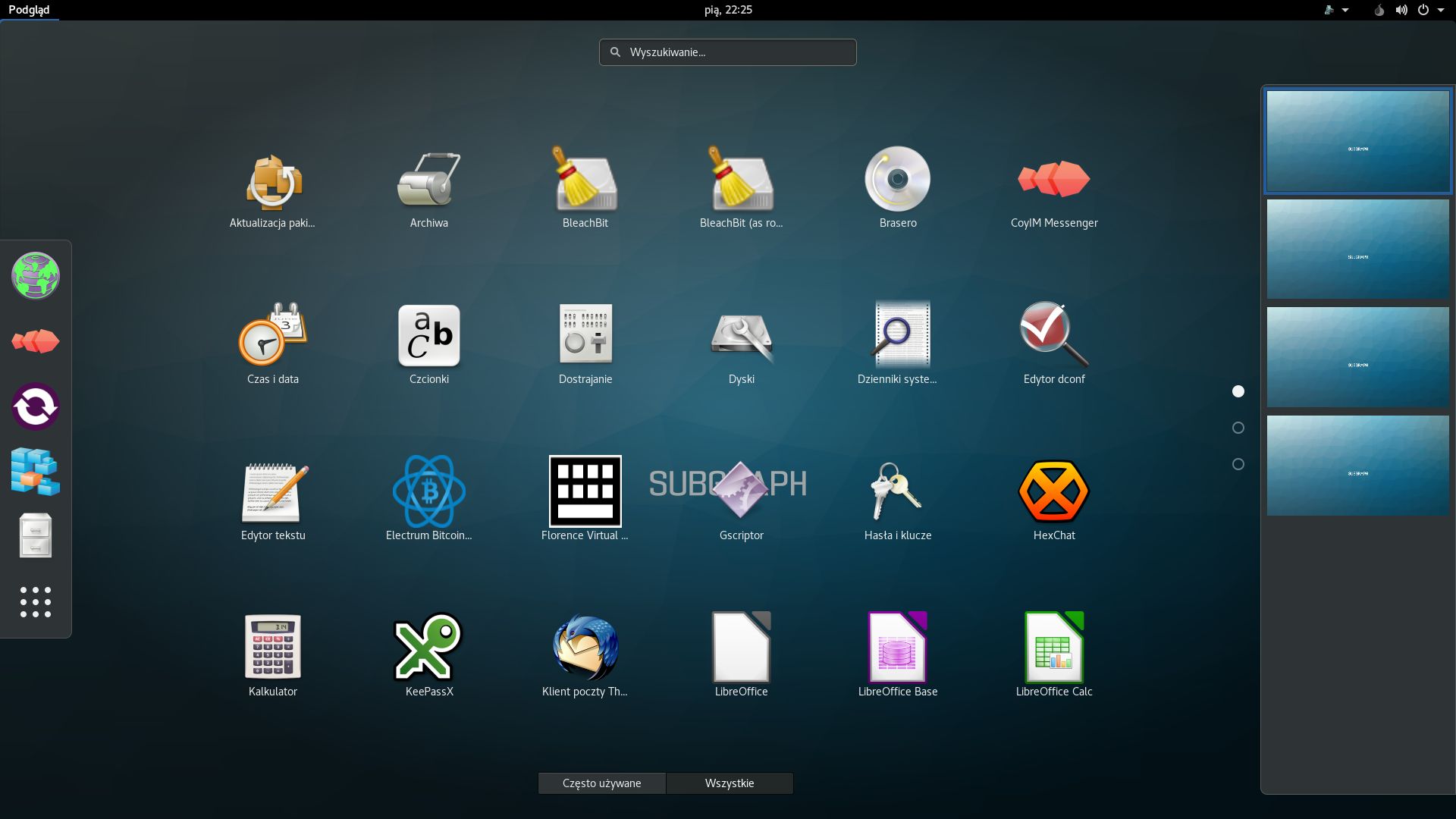The width and height of the screenshot is (1456, 819).
Task: Switch to second app page indicator
Action: pyautogui.click(x=1238, y=428)
